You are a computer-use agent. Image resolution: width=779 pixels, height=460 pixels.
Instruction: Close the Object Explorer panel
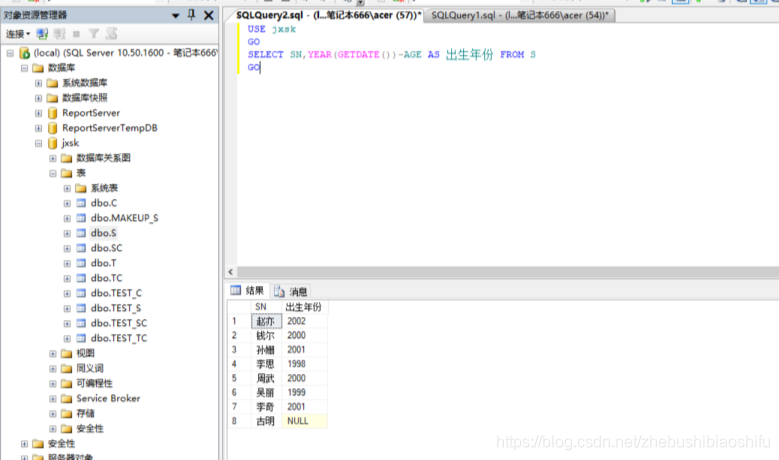(x=209, y=15)
